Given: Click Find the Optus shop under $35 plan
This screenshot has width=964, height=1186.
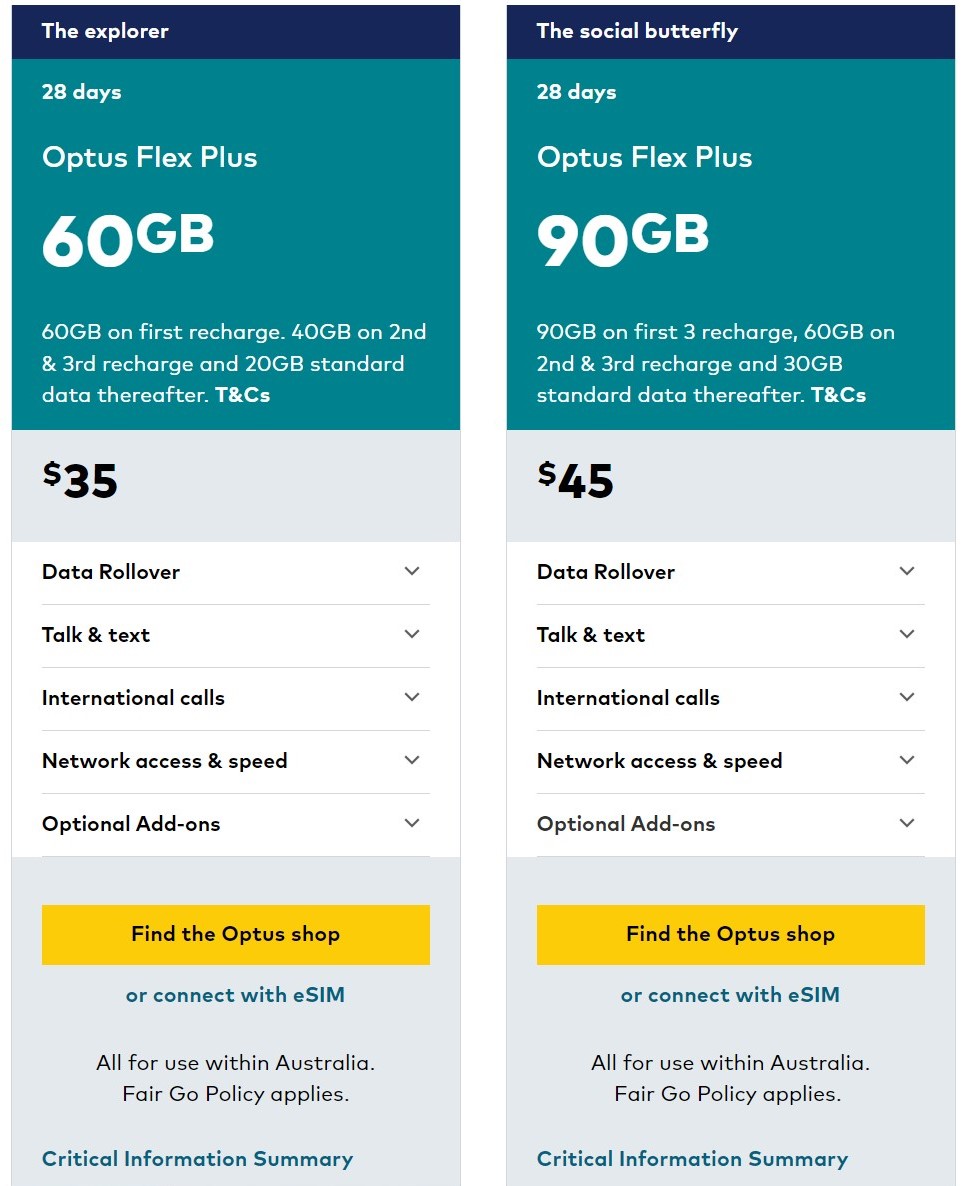Looking at the screenshot, I should [x=235, y=934].
